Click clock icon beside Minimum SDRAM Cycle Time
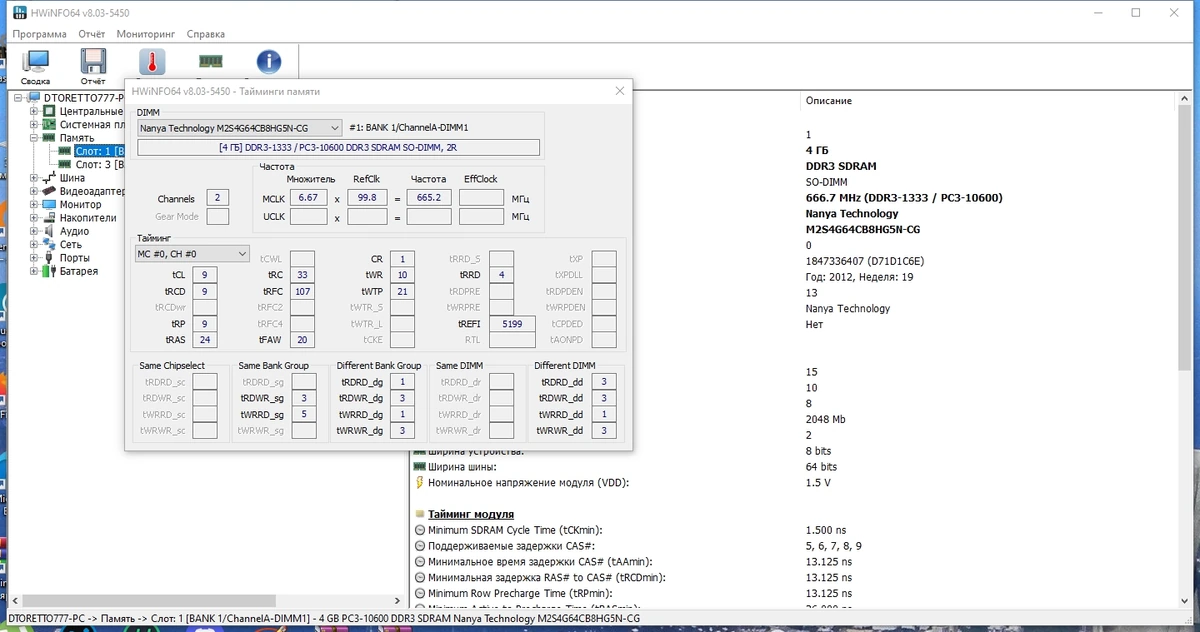This screenshot has height=632, width=1200. pyautogui.click(x=419, y=530)
